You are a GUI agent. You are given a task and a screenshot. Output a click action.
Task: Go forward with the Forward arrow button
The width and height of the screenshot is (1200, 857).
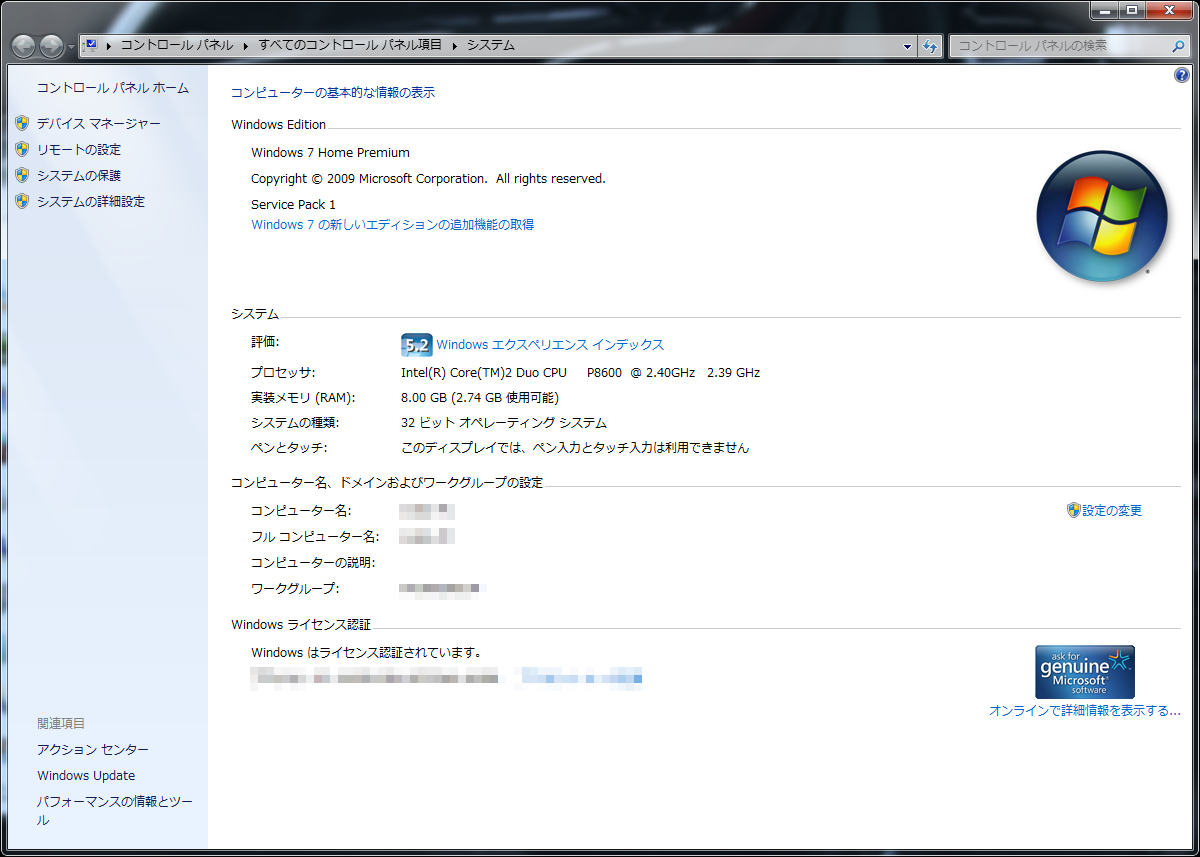point(51,45)
